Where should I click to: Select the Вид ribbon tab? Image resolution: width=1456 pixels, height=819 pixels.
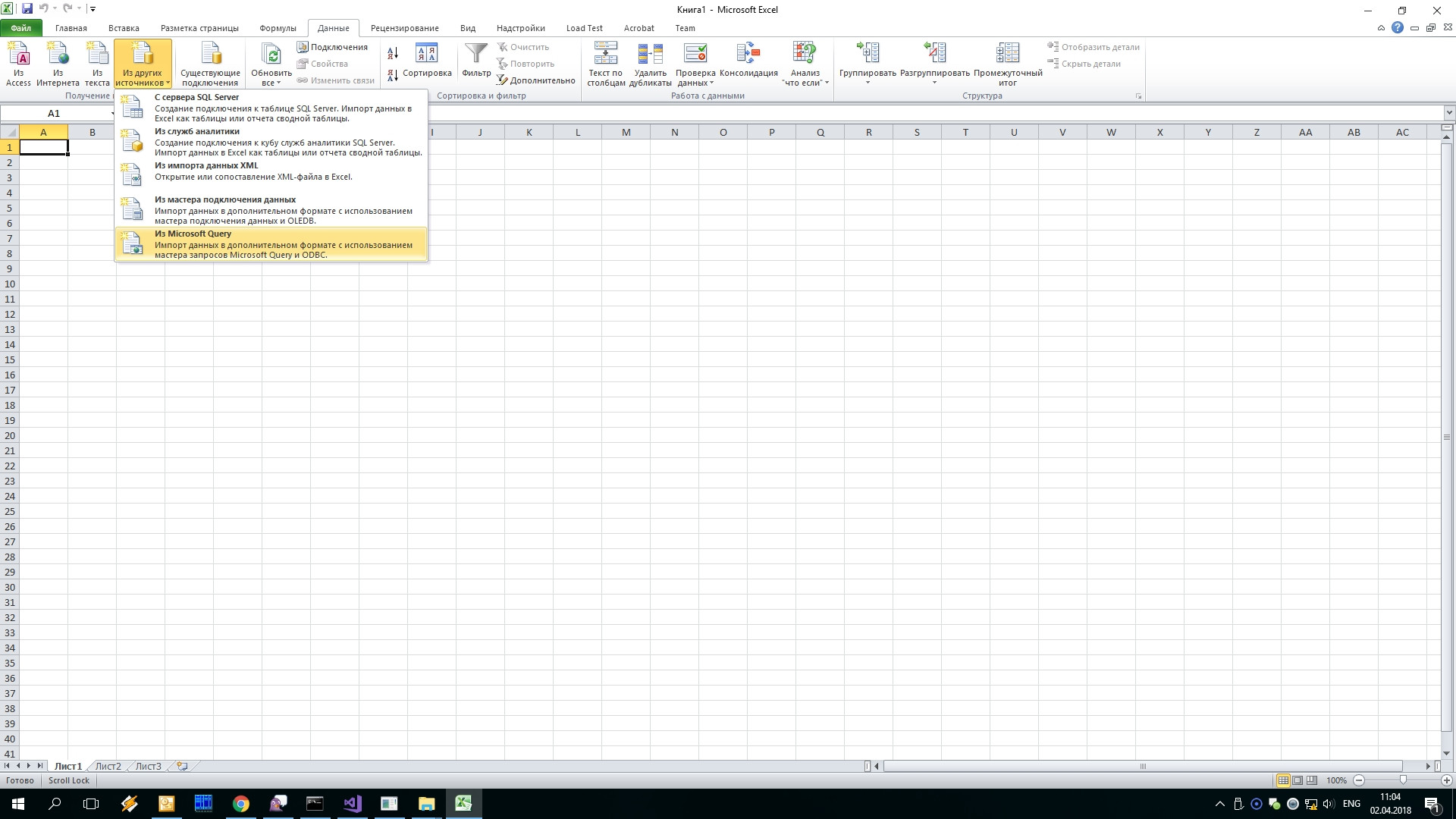[x=467, y=27]
